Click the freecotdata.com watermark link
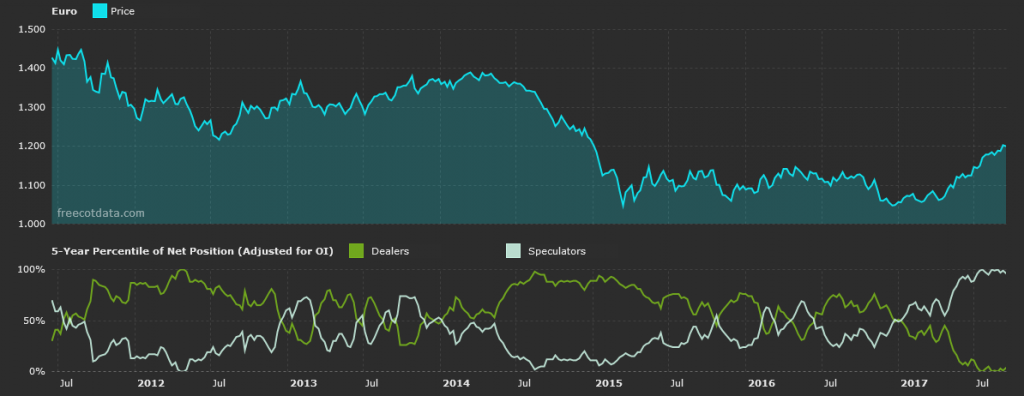Screen dimensions: 1024x396 pos(101,213)
